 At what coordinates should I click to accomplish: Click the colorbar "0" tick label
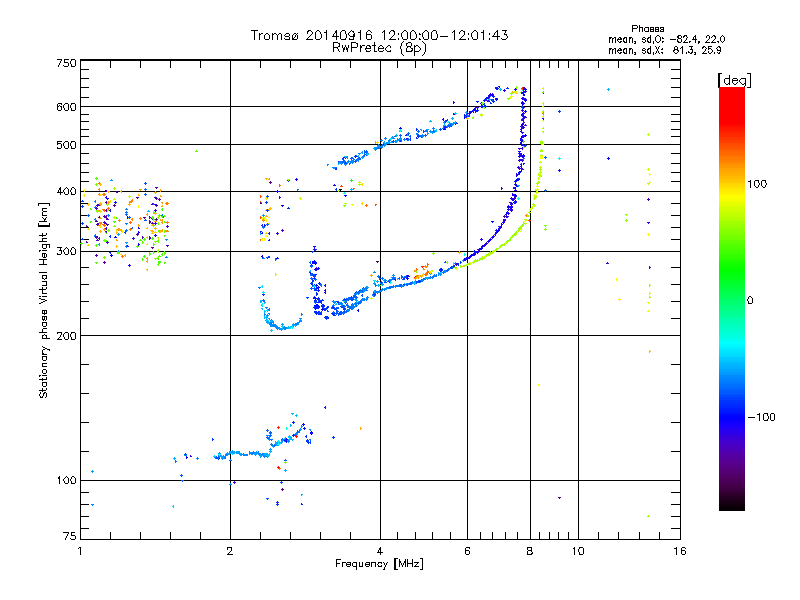(x=750, y=300)
